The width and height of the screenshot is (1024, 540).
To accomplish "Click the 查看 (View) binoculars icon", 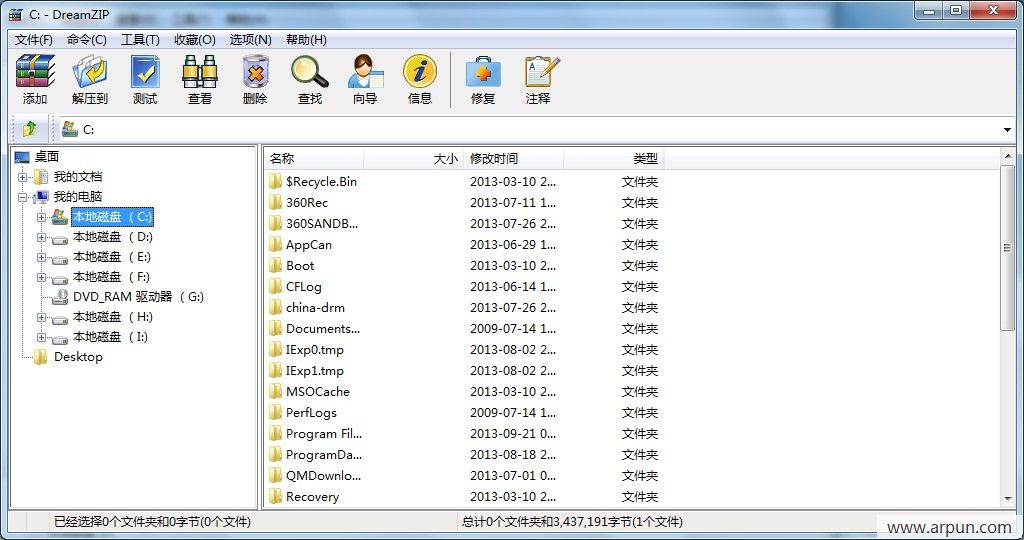I will [x=200, y=71].
